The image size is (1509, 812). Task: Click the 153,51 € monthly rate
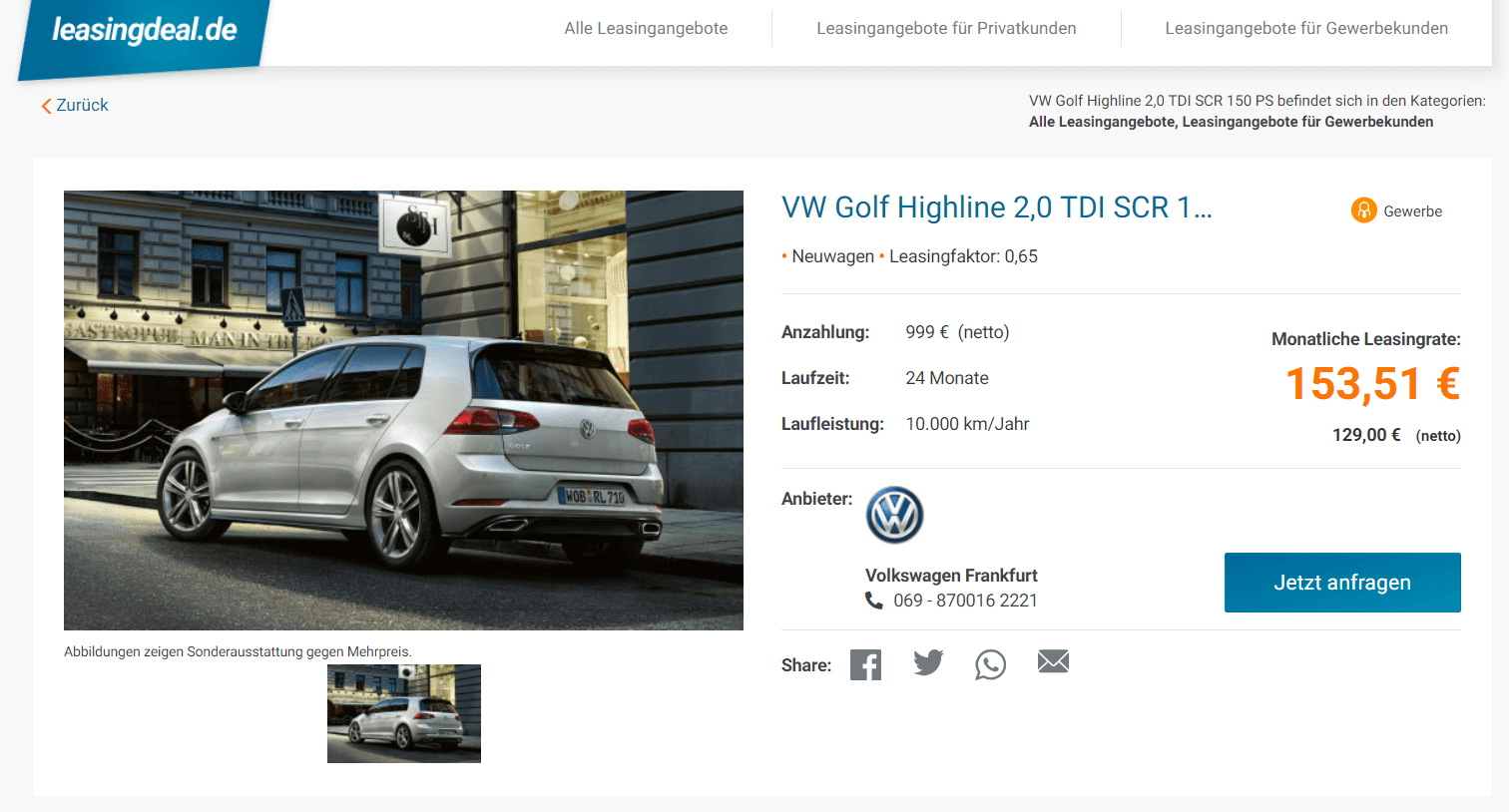1372,384
